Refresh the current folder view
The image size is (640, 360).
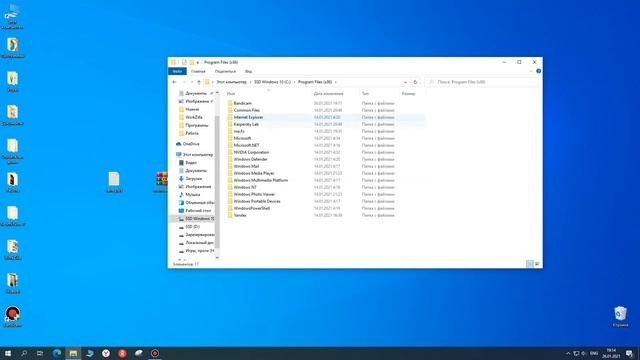(415, 82)
